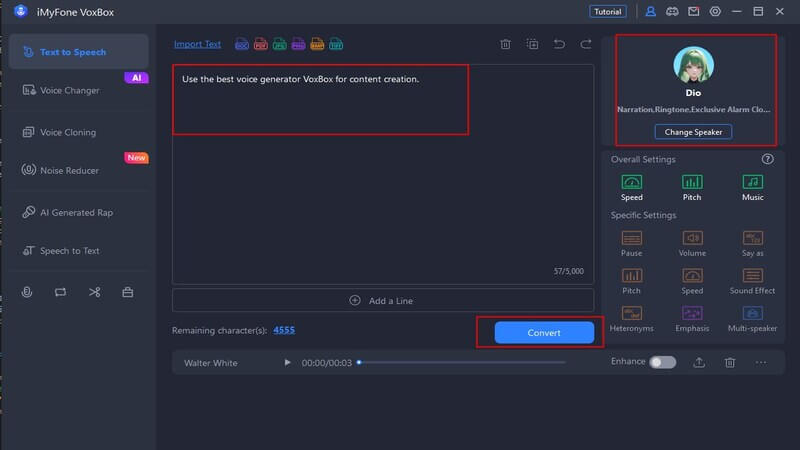Click the scissors cut icon in sidebar
This screenshot has width=800, height=450.
pos(94,292)
